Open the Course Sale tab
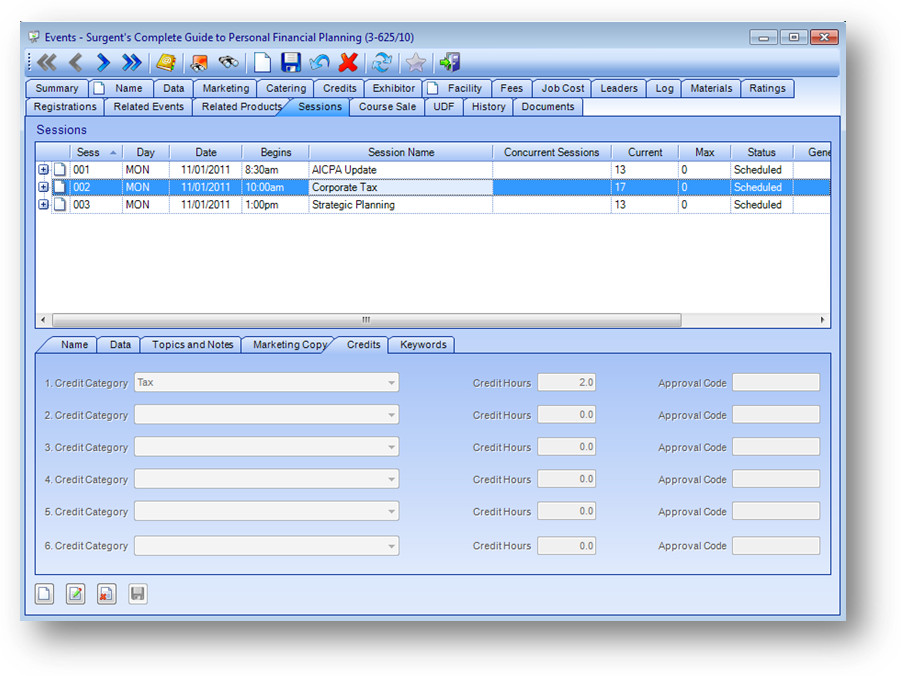The width and height of the screenshot is (901, 676). point(387,107)
